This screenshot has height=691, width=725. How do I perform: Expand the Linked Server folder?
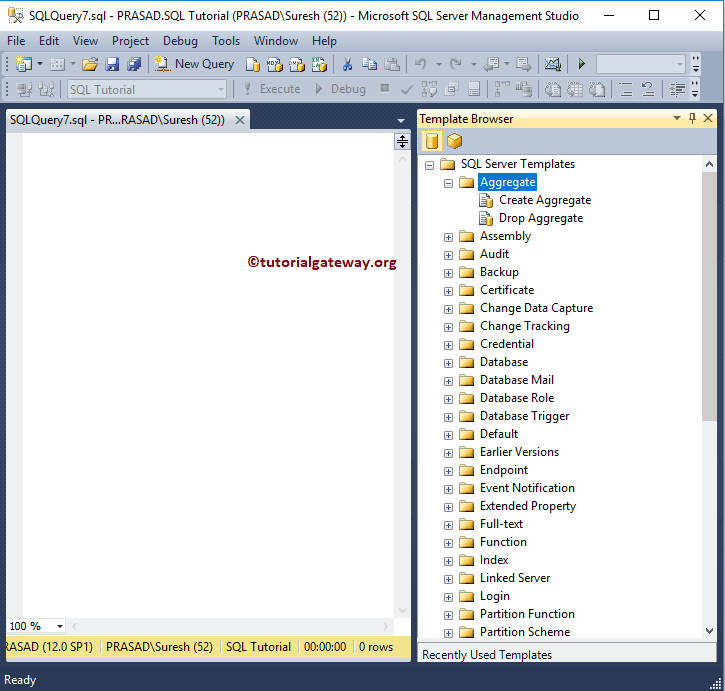[x=448, y=579]
